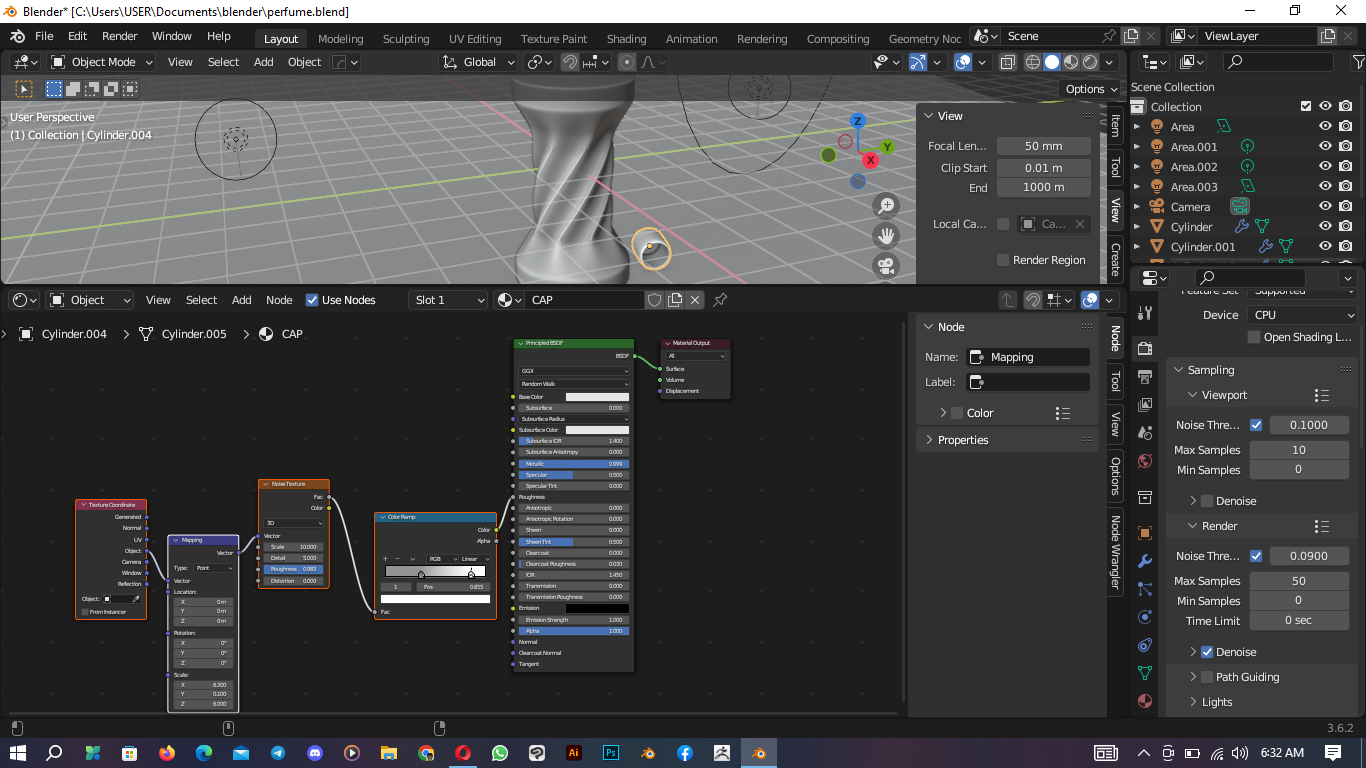Click the Metallic slider on Principled BSDF
Viewport: 1366px width, 768px height.
tap(573, 464)
